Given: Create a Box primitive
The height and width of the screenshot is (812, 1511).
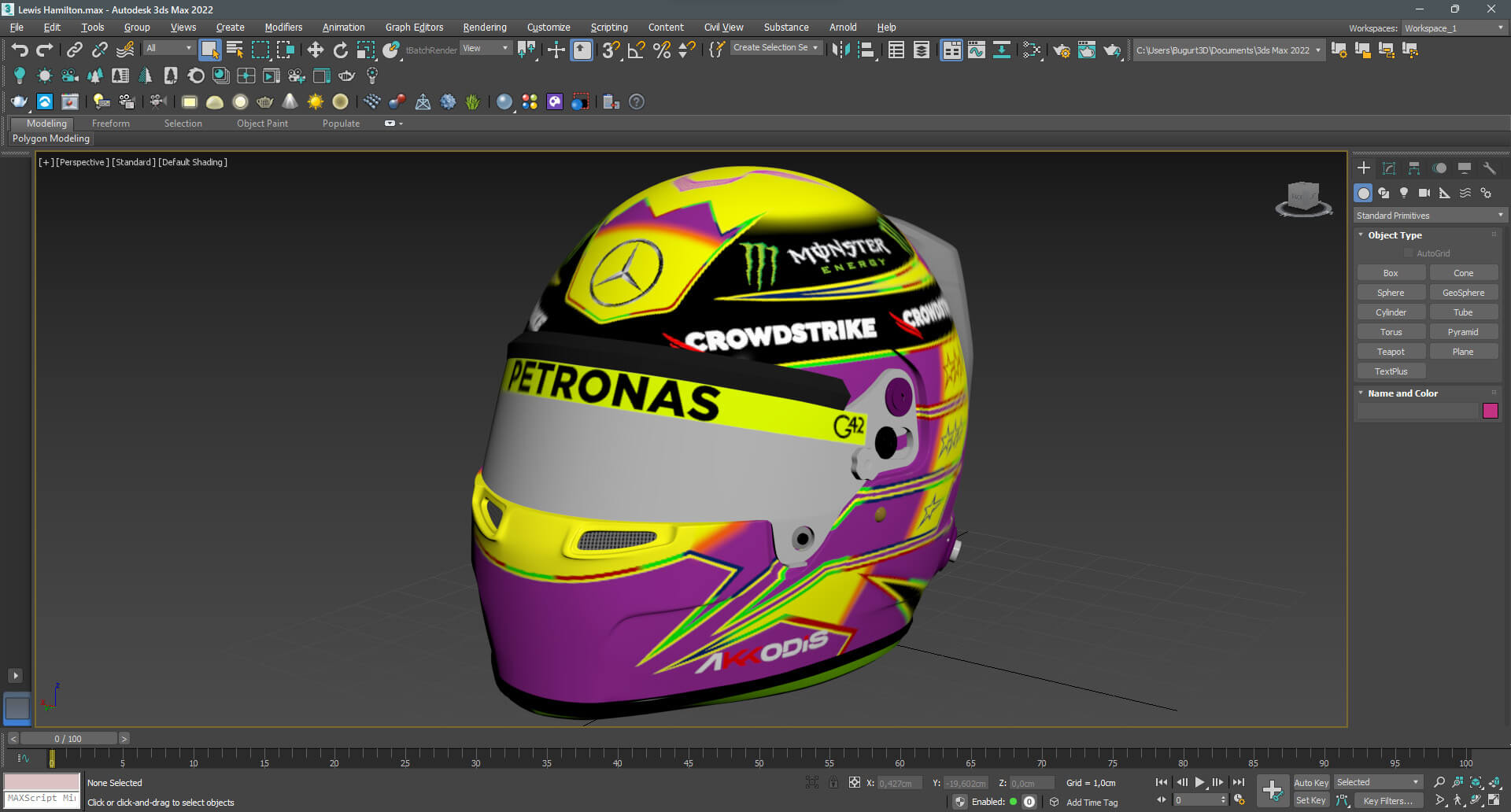Looking at the screenshot, I should 1391,273.
